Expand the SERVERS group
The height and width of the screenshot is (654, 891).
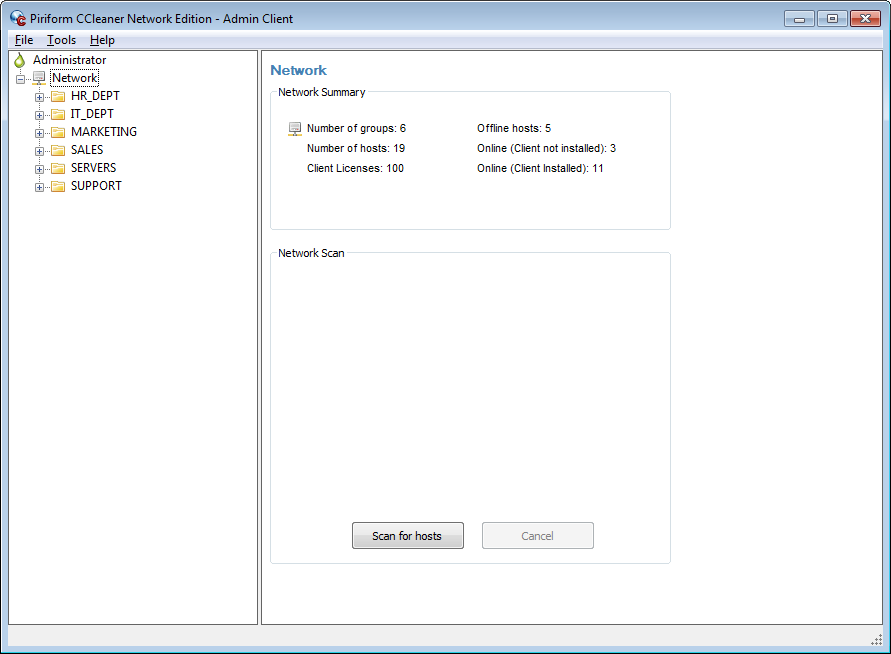click(x=39, y=169)
